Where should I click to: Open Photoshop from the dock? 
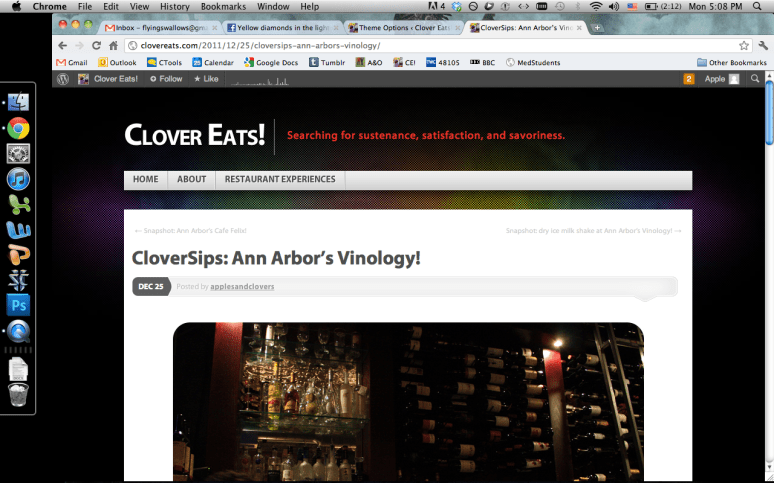pos(18,304)
